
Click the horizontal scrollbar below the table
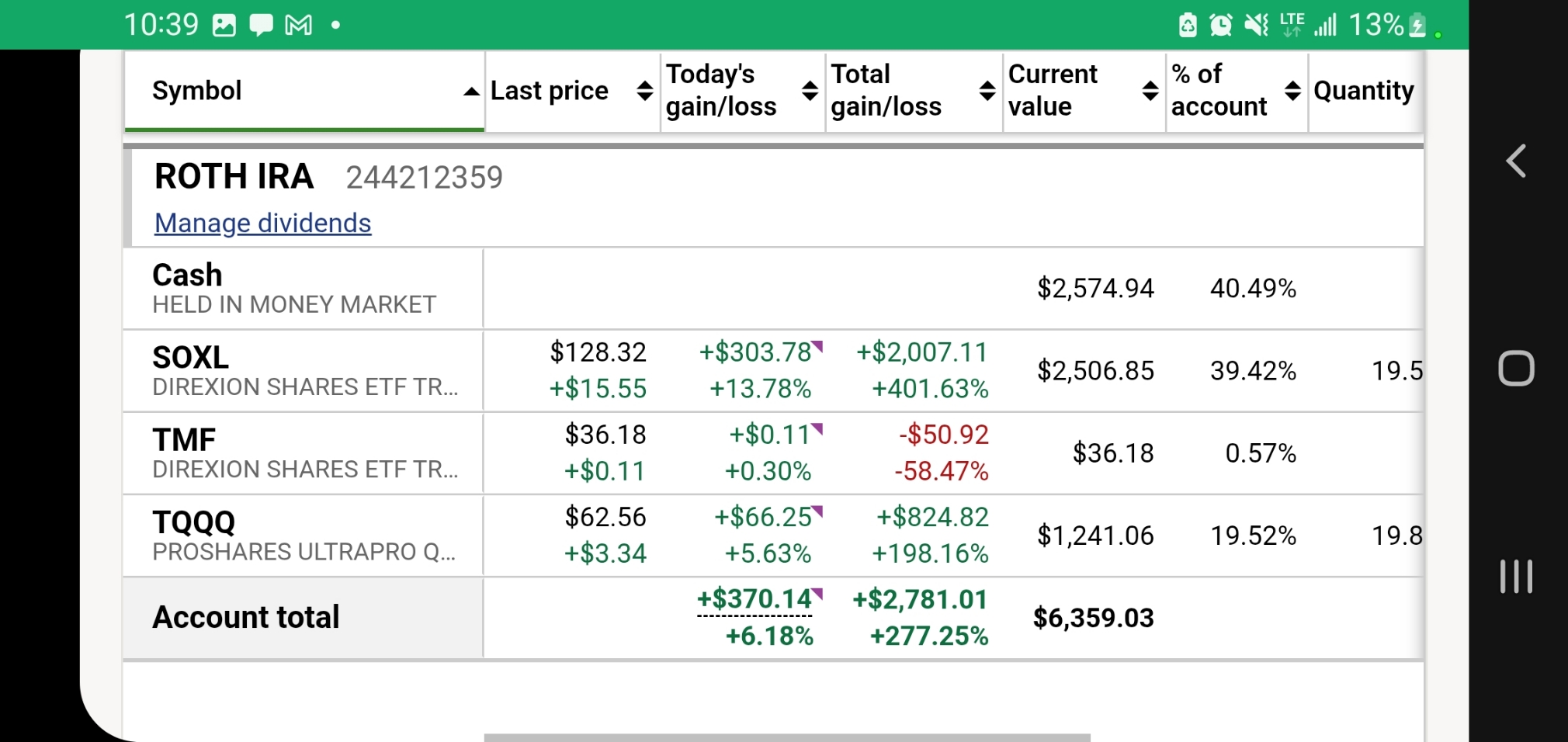coord(786,737)
